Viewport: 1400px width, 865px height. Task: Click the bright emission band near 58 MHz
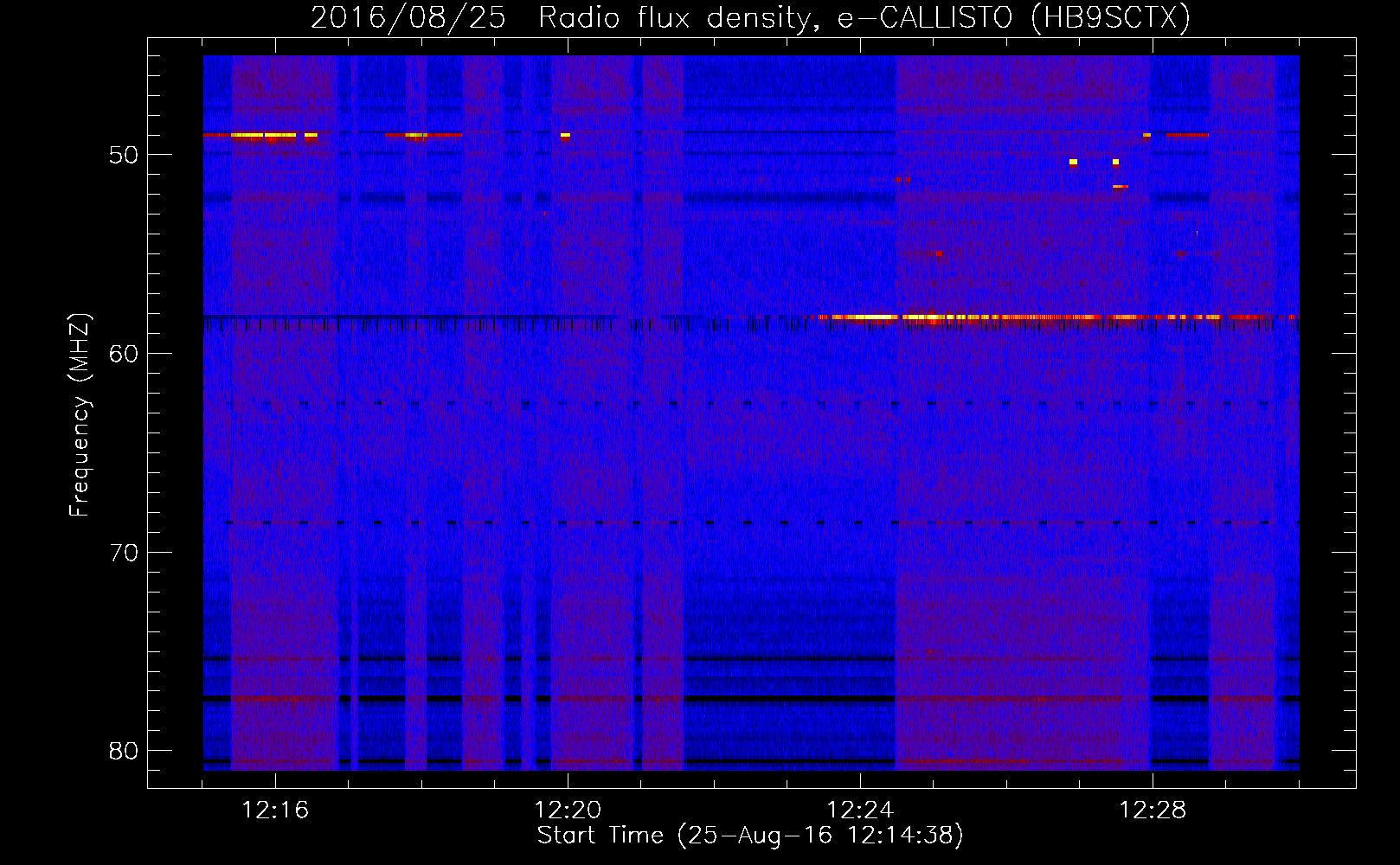[1054, 317]
